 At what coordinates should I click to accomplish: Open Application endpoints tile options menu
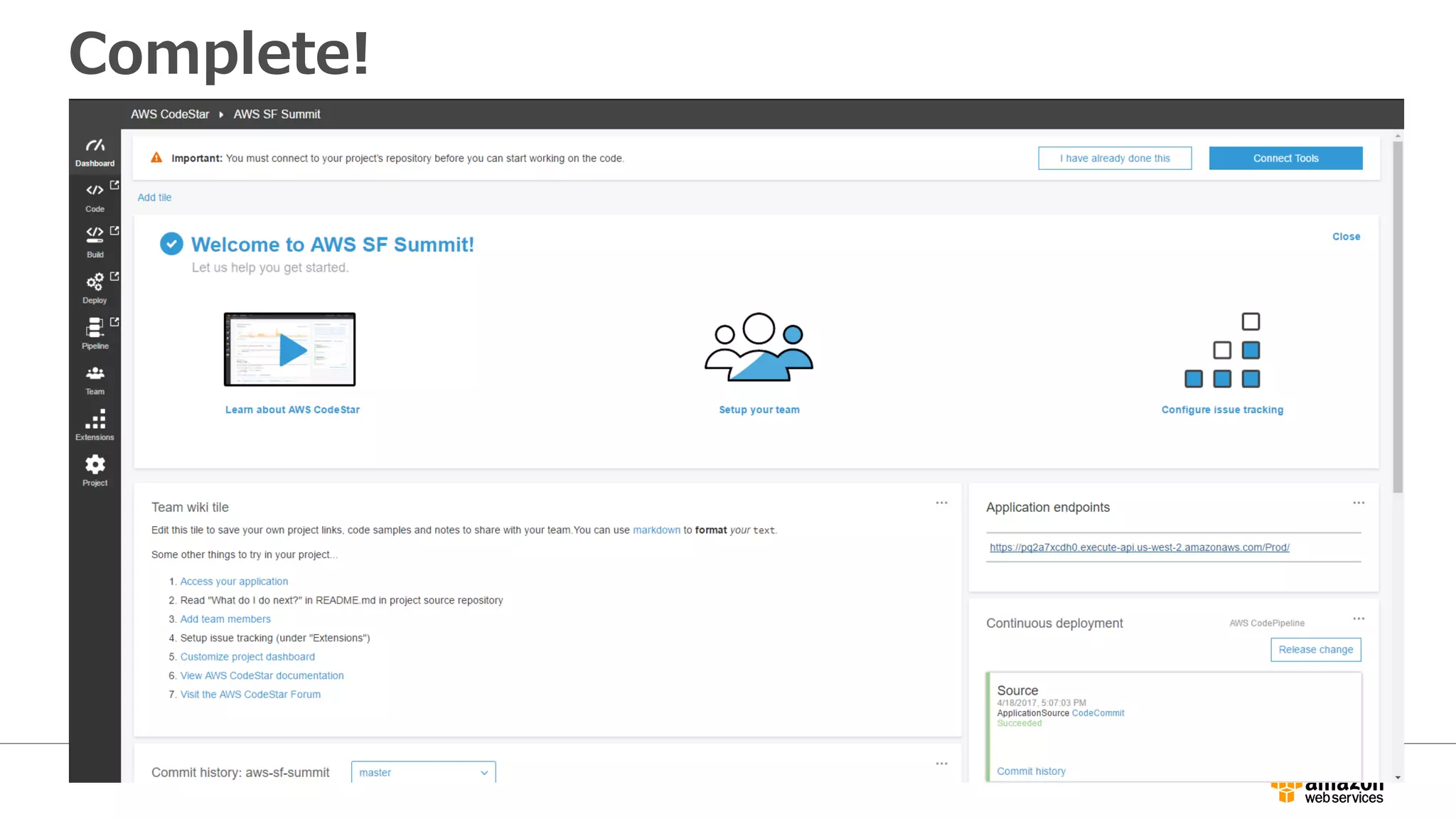[x=1358, y=503]
